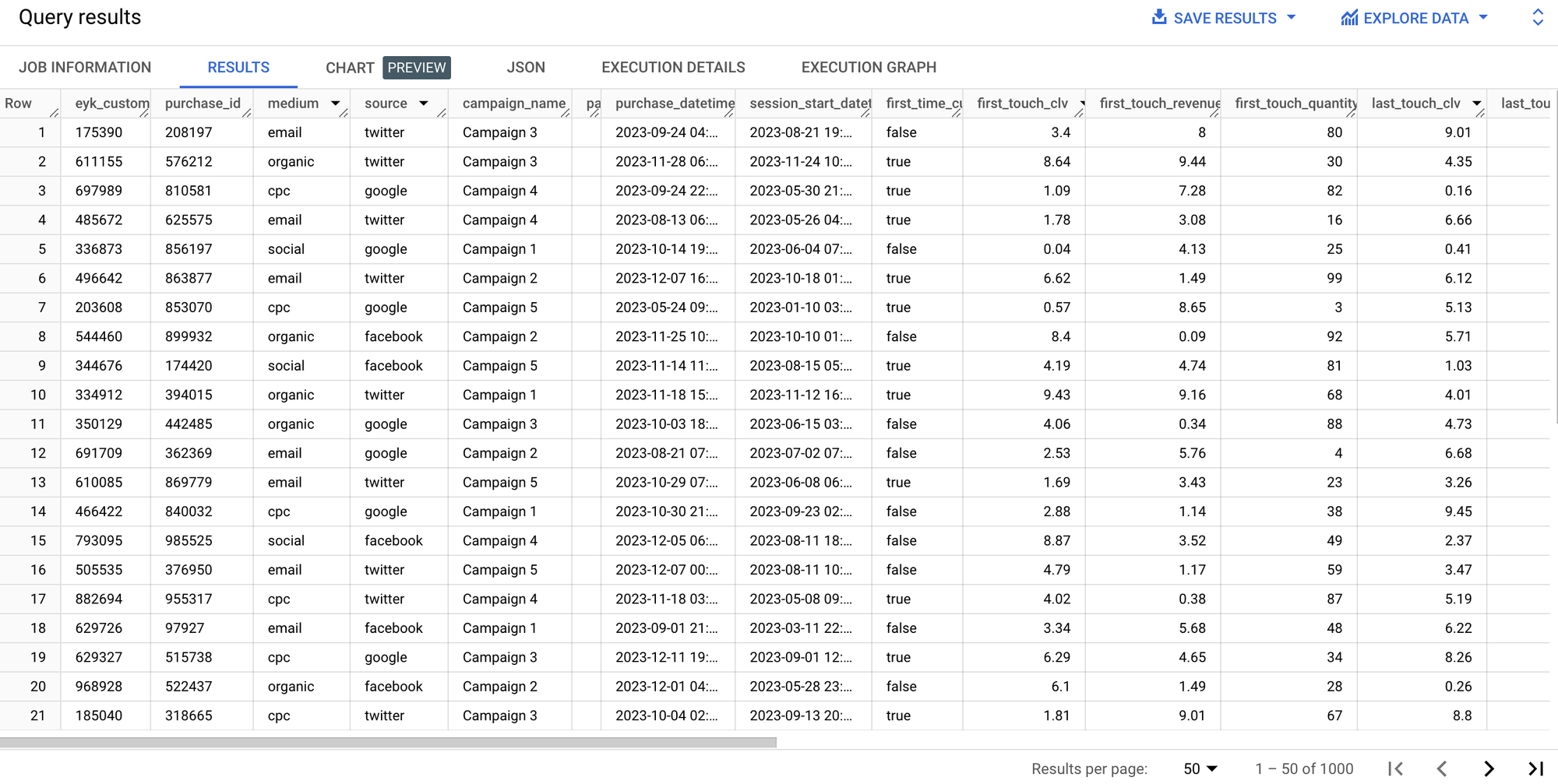
Task: Open the Chart Preview tab
Action: (388, 68)
